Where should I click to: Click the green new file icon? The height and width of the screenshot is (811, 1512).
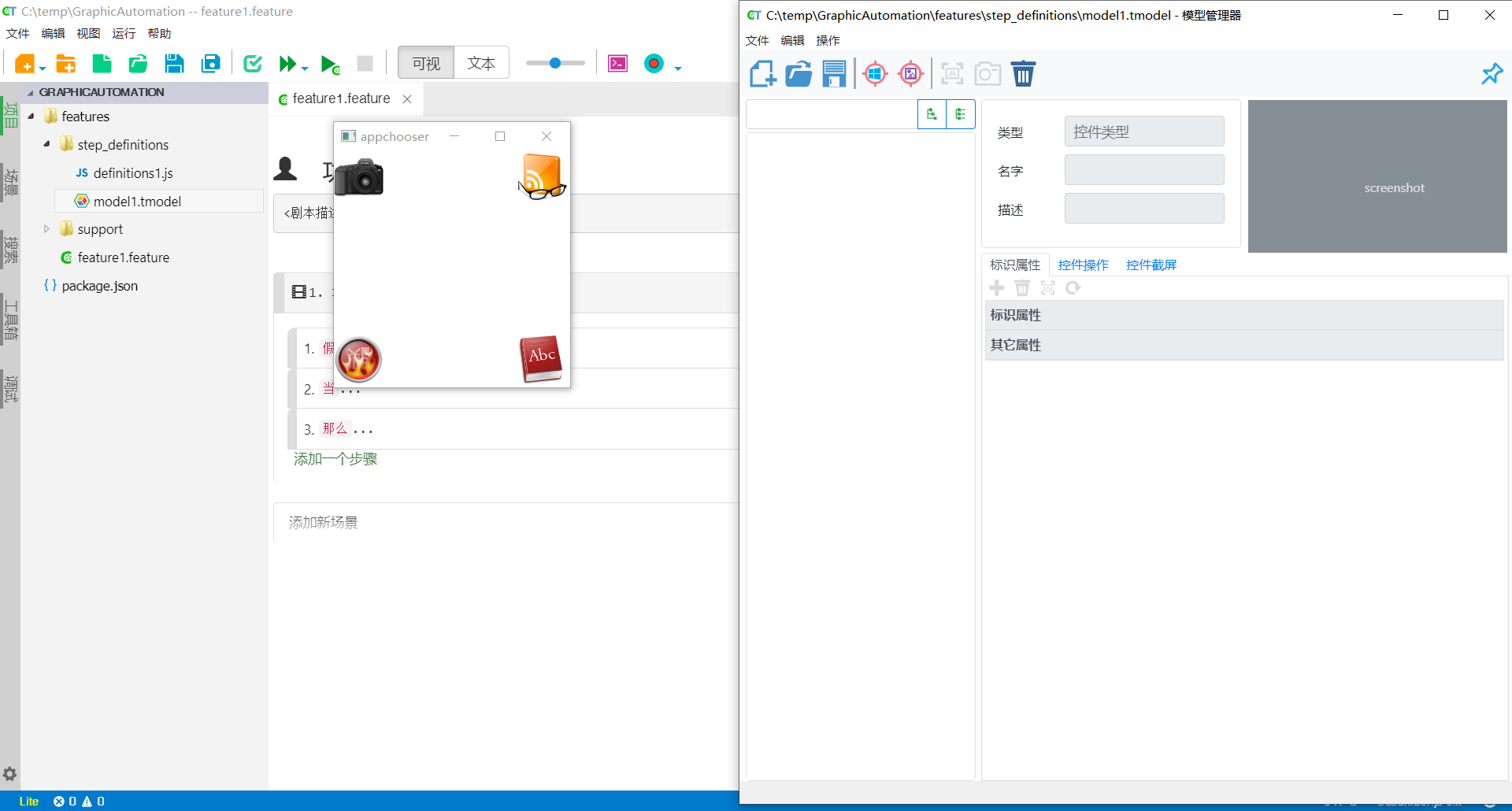(x=102, y=64)
